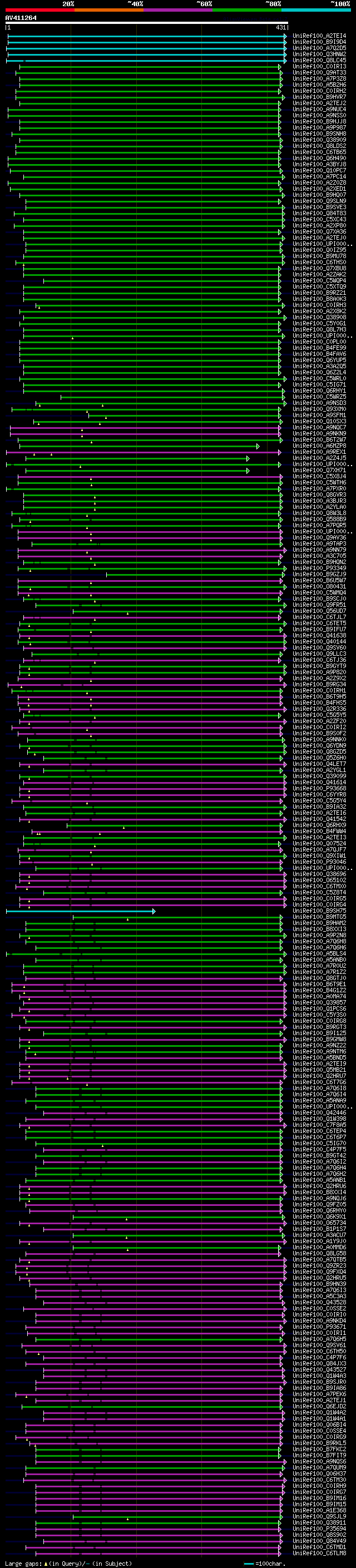Viewport: 356px width, 1568px height.
Task: Click the cyan alignment bar for UniRef100_A2TEI4
Action: (147, 36)
